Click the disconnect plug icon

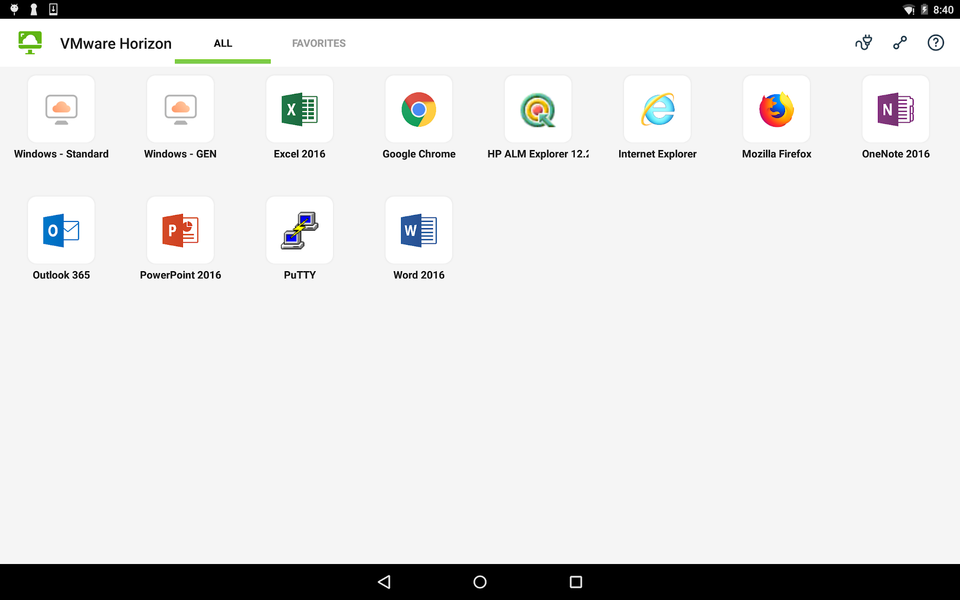click(x=863, y=43)
